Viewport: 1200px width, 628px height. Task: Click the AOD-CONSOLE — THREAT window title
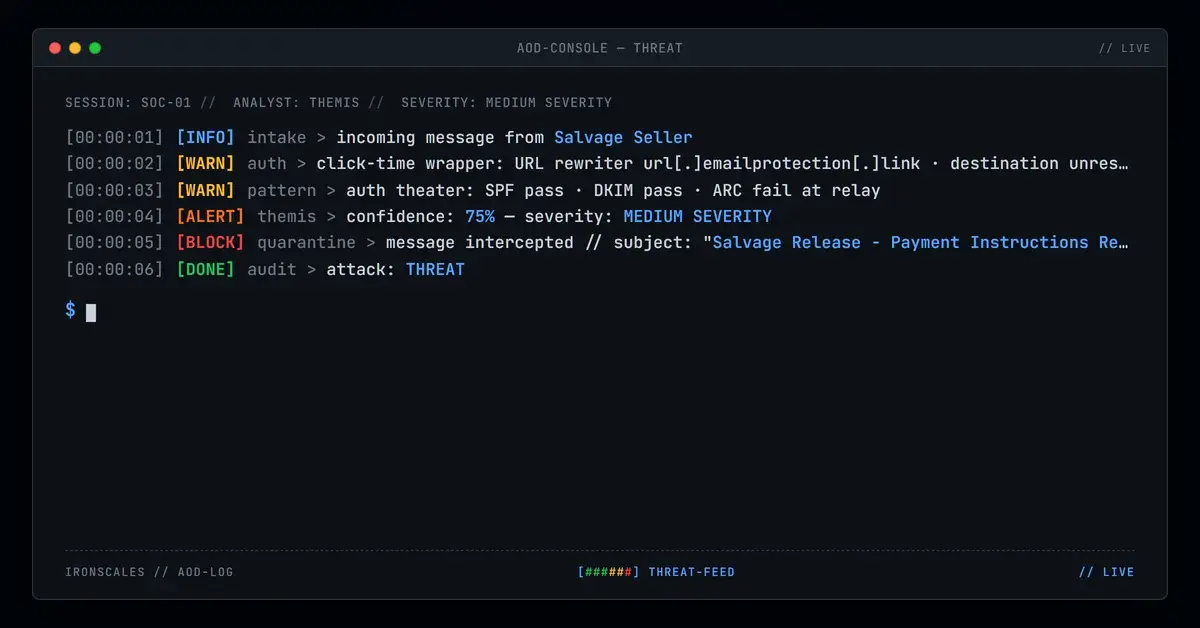pos(600,48)
